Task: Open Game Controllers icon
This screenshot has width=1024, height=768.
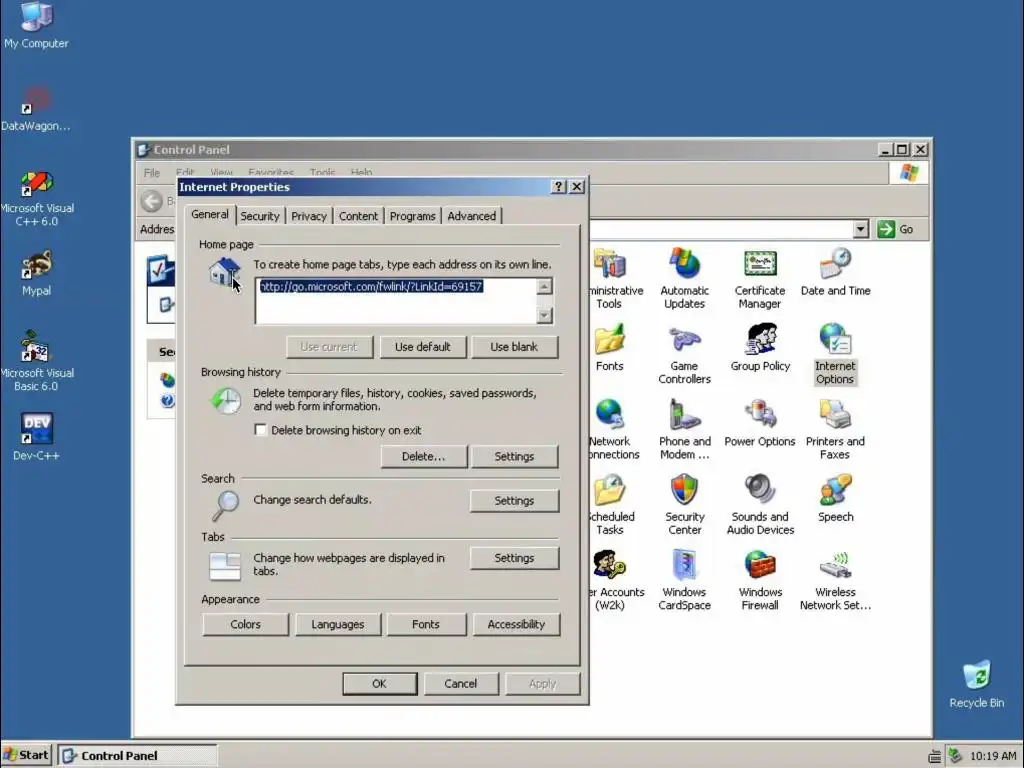Action: click(x=684, y=353)
